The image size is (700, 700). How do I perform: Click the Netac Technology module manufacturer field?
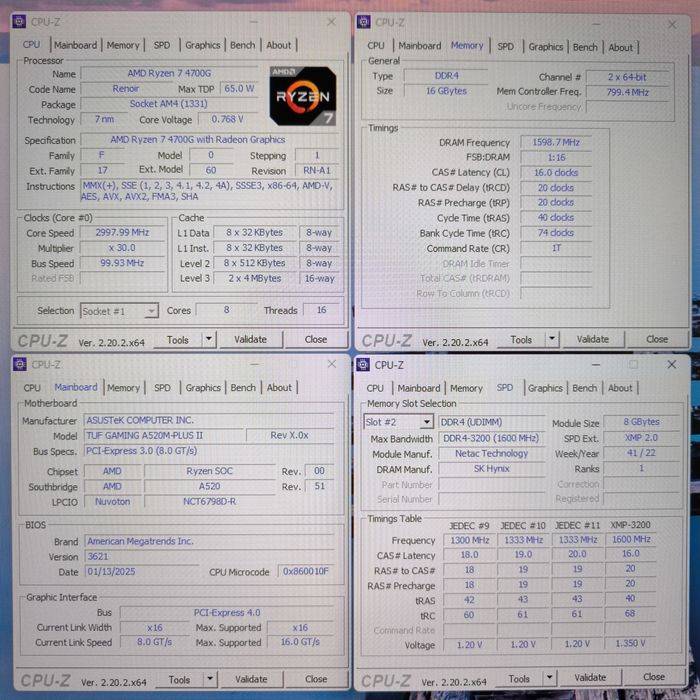click(x=492, y=454)
